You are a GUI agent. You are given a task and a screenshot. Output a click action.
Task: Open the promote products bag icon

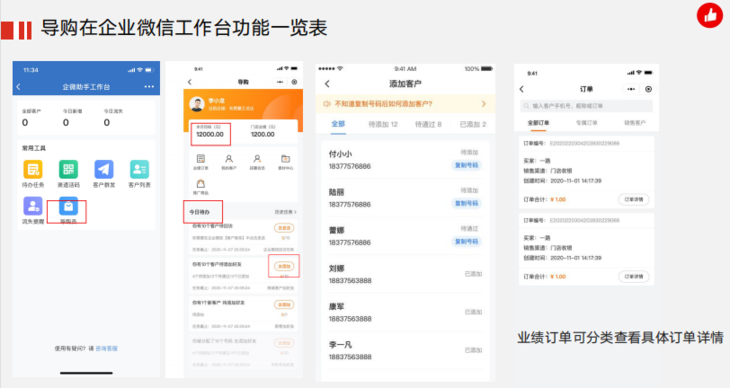coord(201,184)
